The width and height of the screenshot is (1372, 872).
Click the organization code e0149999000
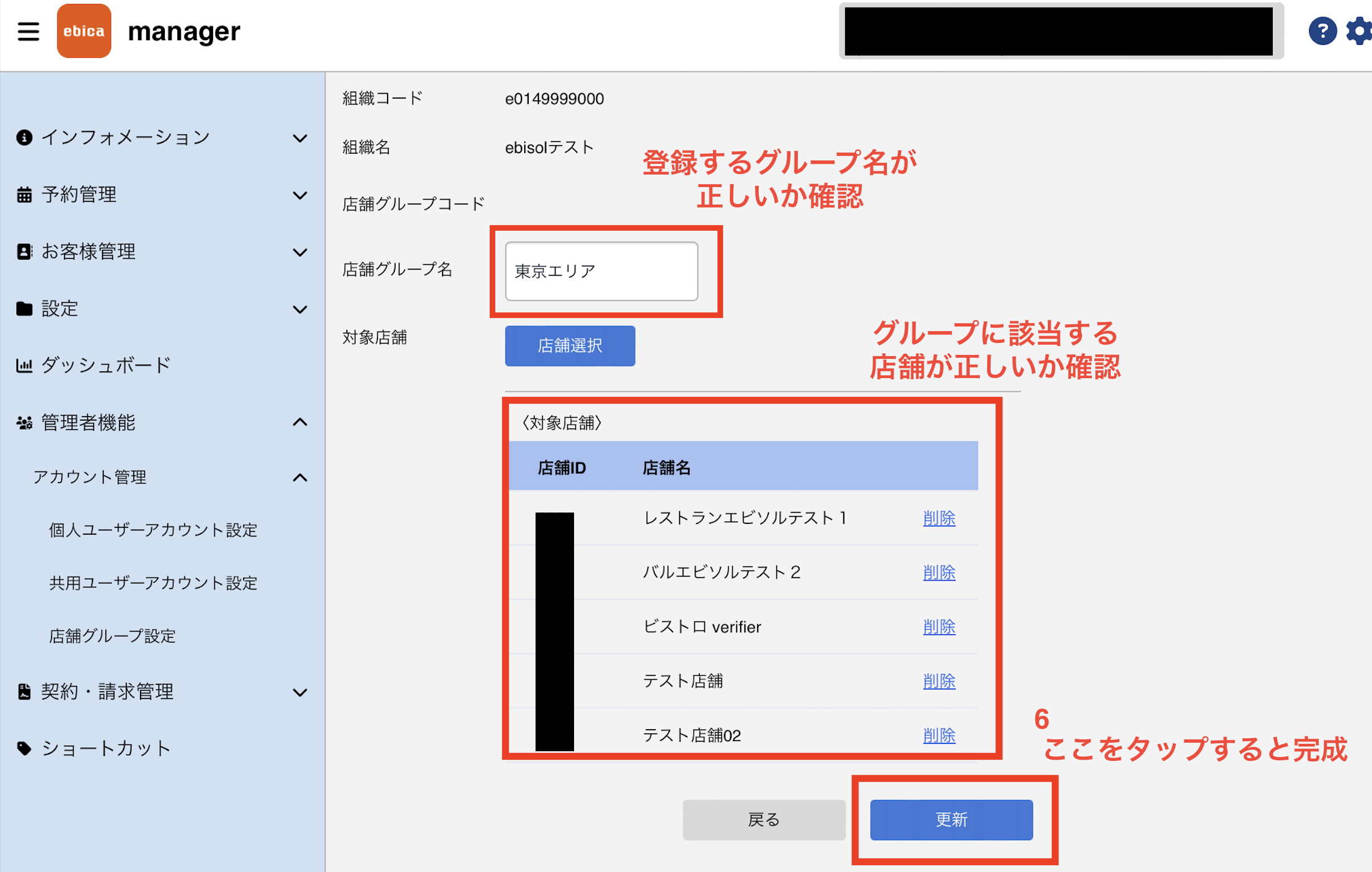554,99
